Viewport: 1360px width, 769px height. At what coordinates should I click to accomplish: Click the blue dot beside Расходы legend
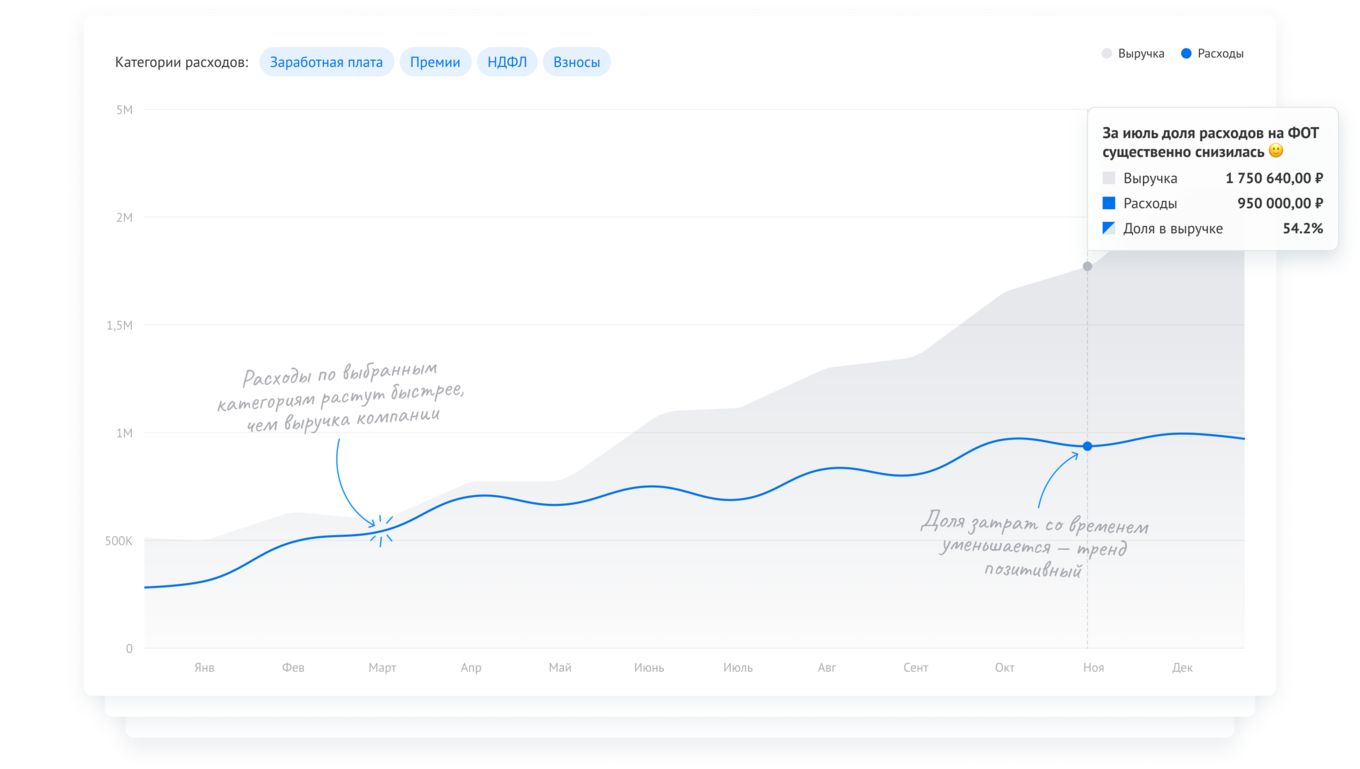coord(1186,54)
